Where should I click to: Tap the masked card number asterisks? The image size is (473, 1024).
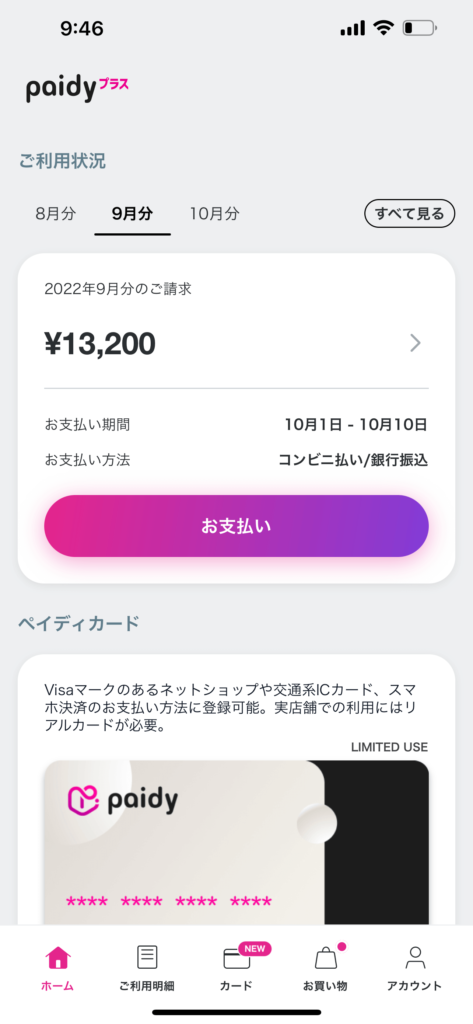169,903
